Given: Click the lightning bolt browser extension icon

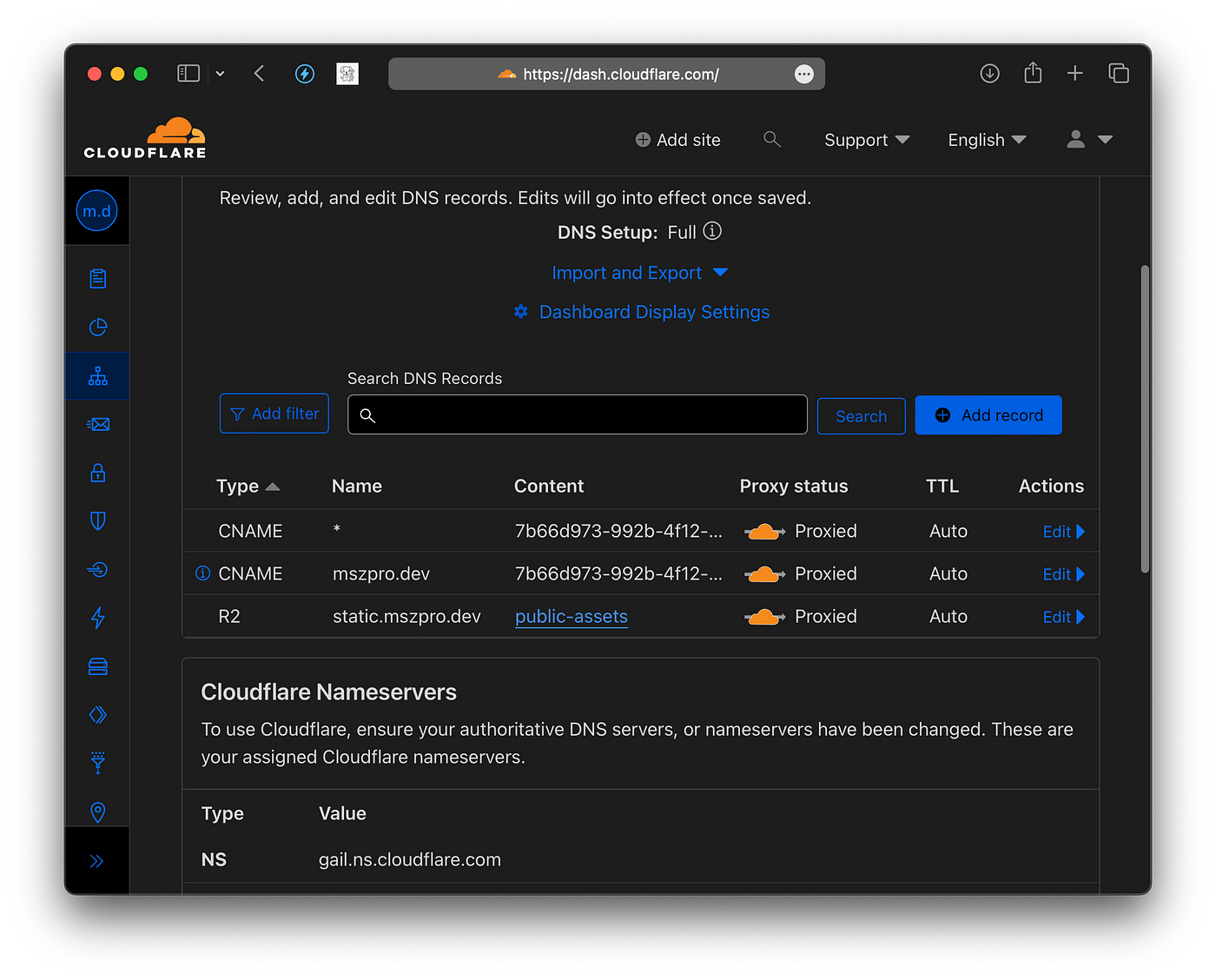Looking at the screenshot, I should [305, 74].
